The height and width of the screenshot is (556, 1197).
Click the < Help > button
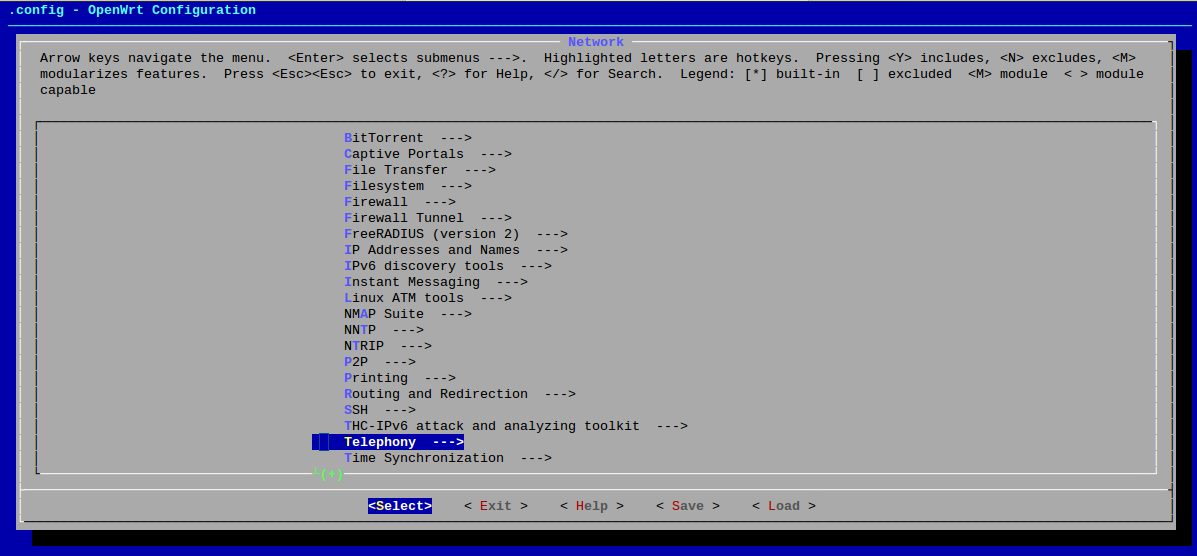[592, 506]
